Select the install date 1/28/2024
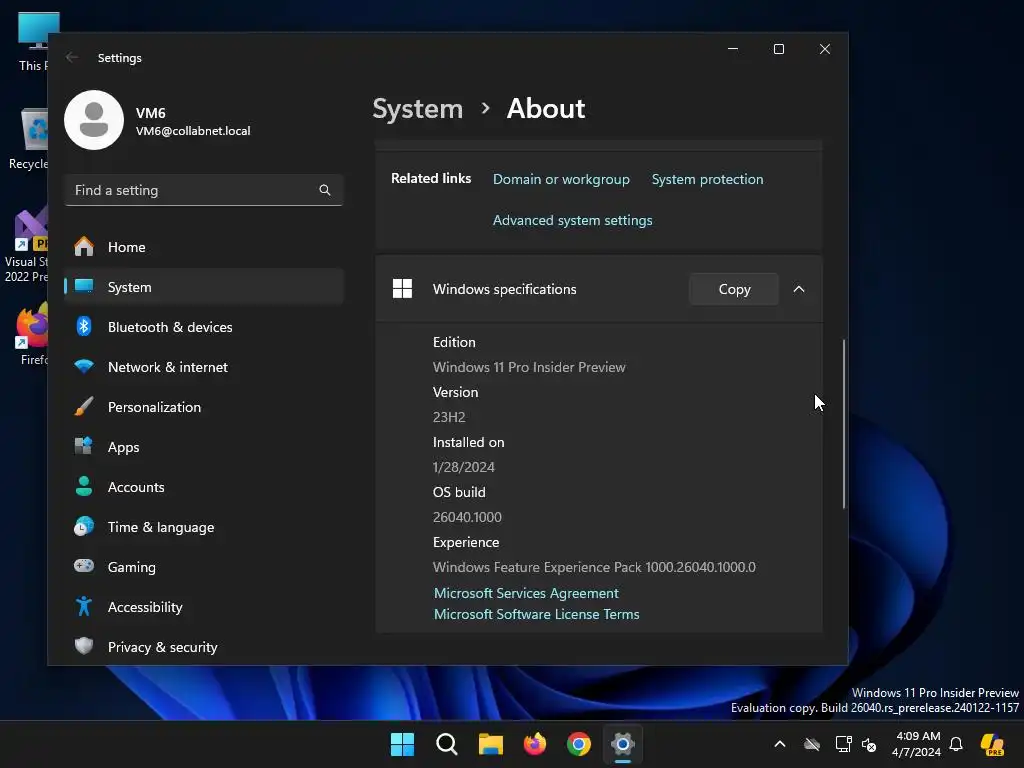Viewport: 1024px width, 768px height. click(463, 467)
